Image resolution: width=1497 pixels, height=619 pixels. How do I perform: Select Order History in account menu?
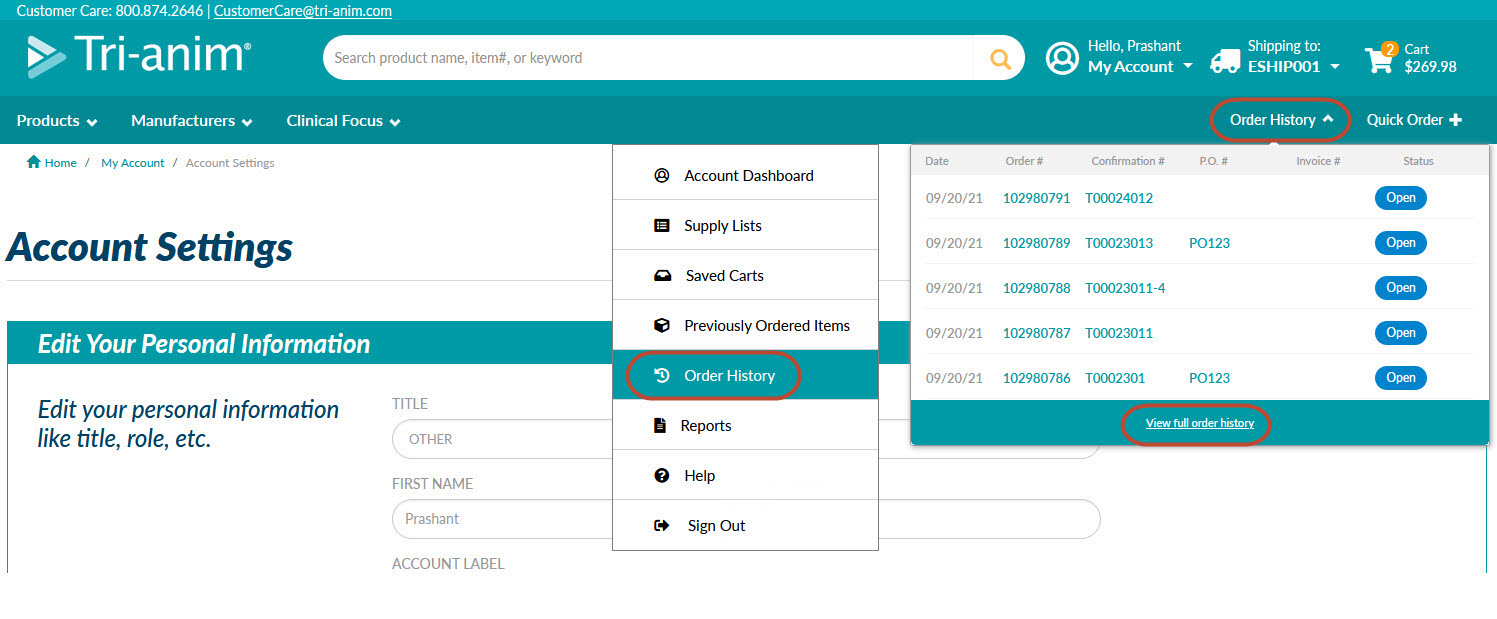coord(745,375)
